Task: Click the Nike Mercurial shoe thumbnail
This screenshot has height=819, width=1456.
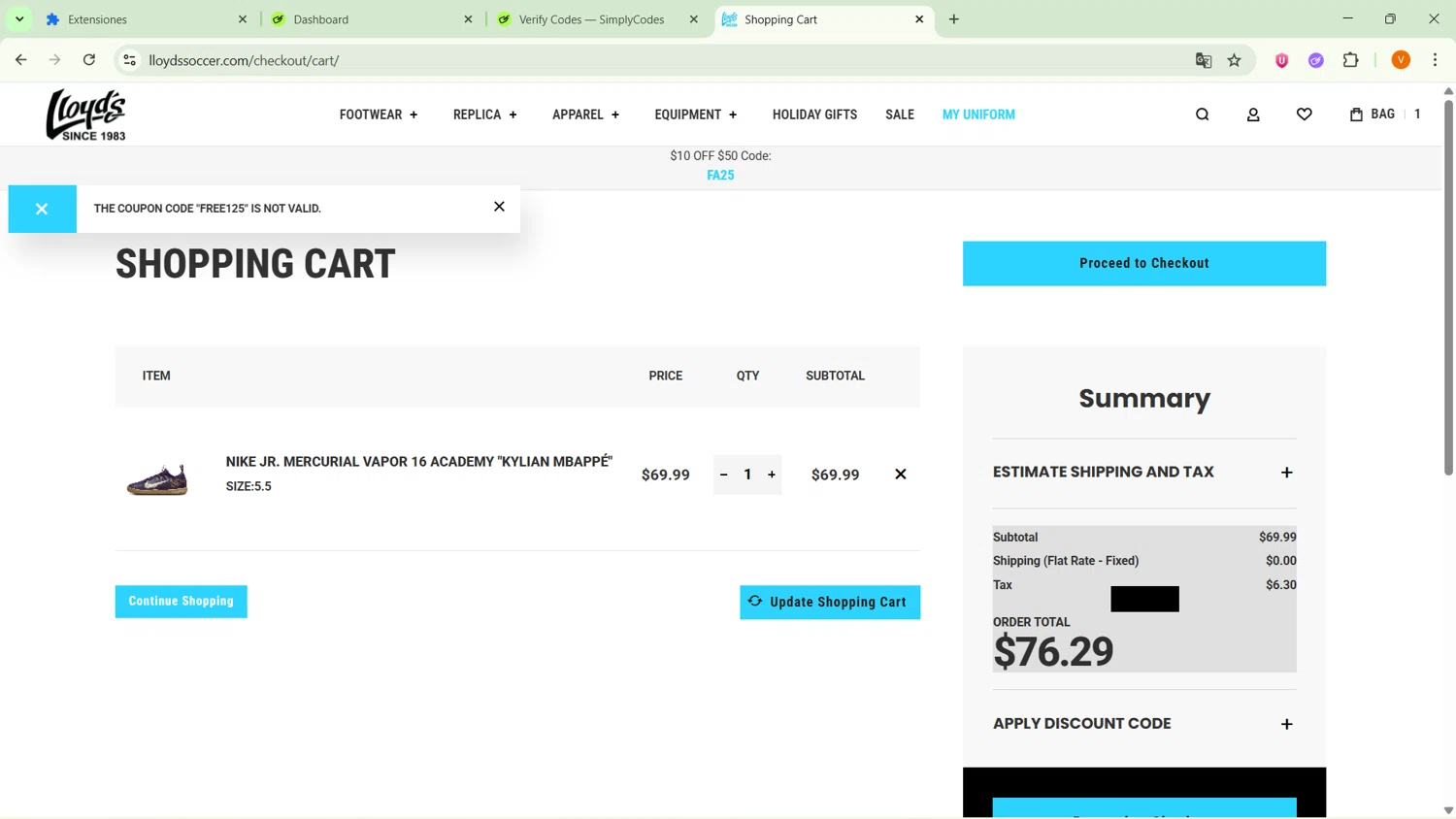Action: pos(157,478)
